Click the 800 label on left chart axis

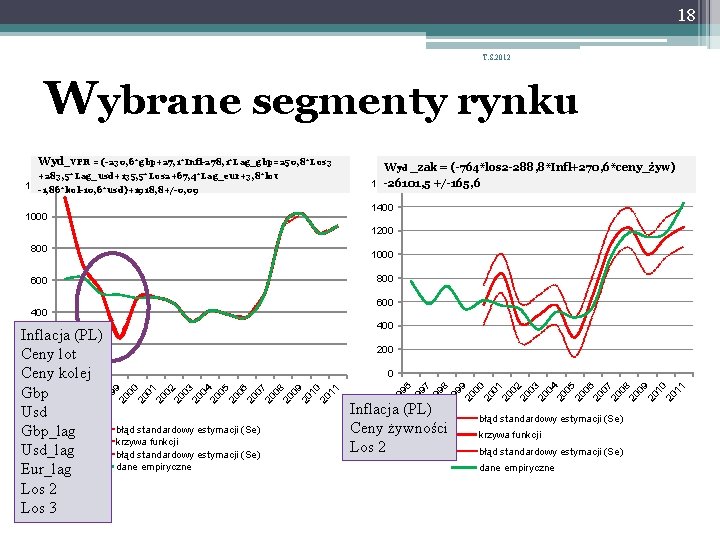click(x=39, y=248)
